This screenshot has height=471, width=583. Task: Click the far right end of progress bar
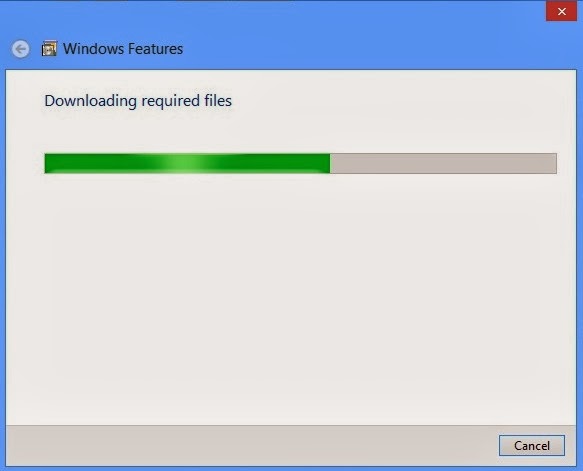point(553,163)
